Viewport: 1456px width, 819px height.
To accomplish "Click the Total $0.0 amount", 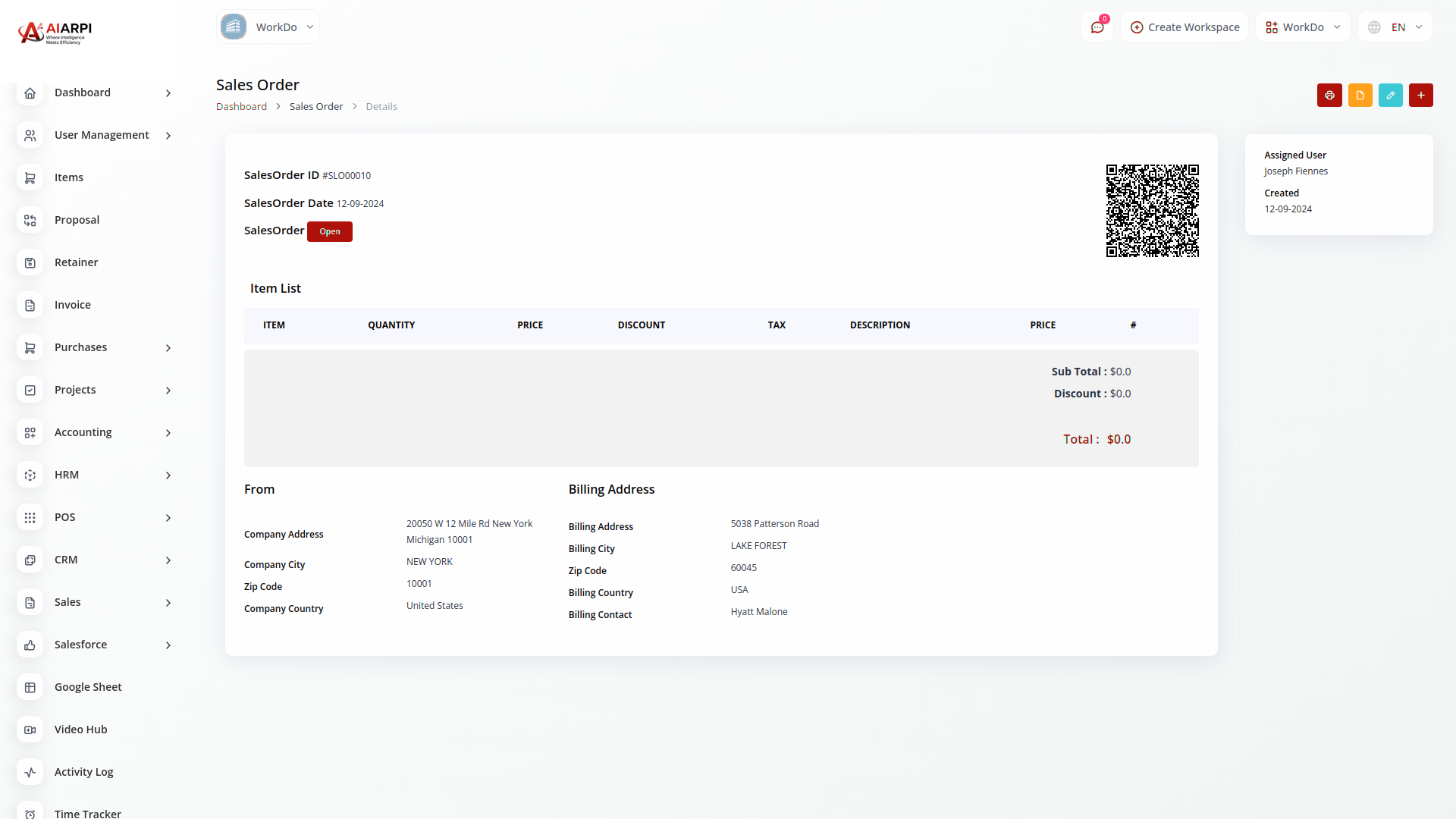I will point(1119,440).
